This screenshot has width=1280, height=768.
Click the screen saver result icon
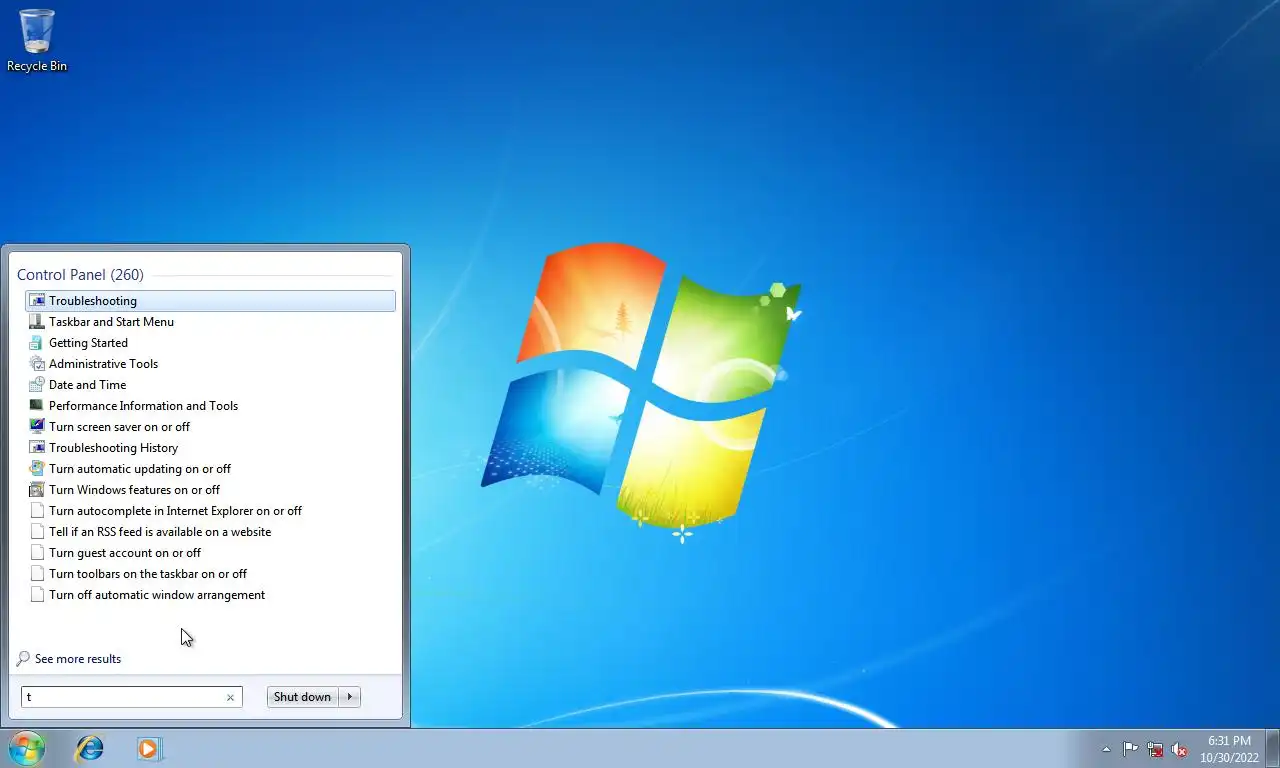click(x=37, y=427)
